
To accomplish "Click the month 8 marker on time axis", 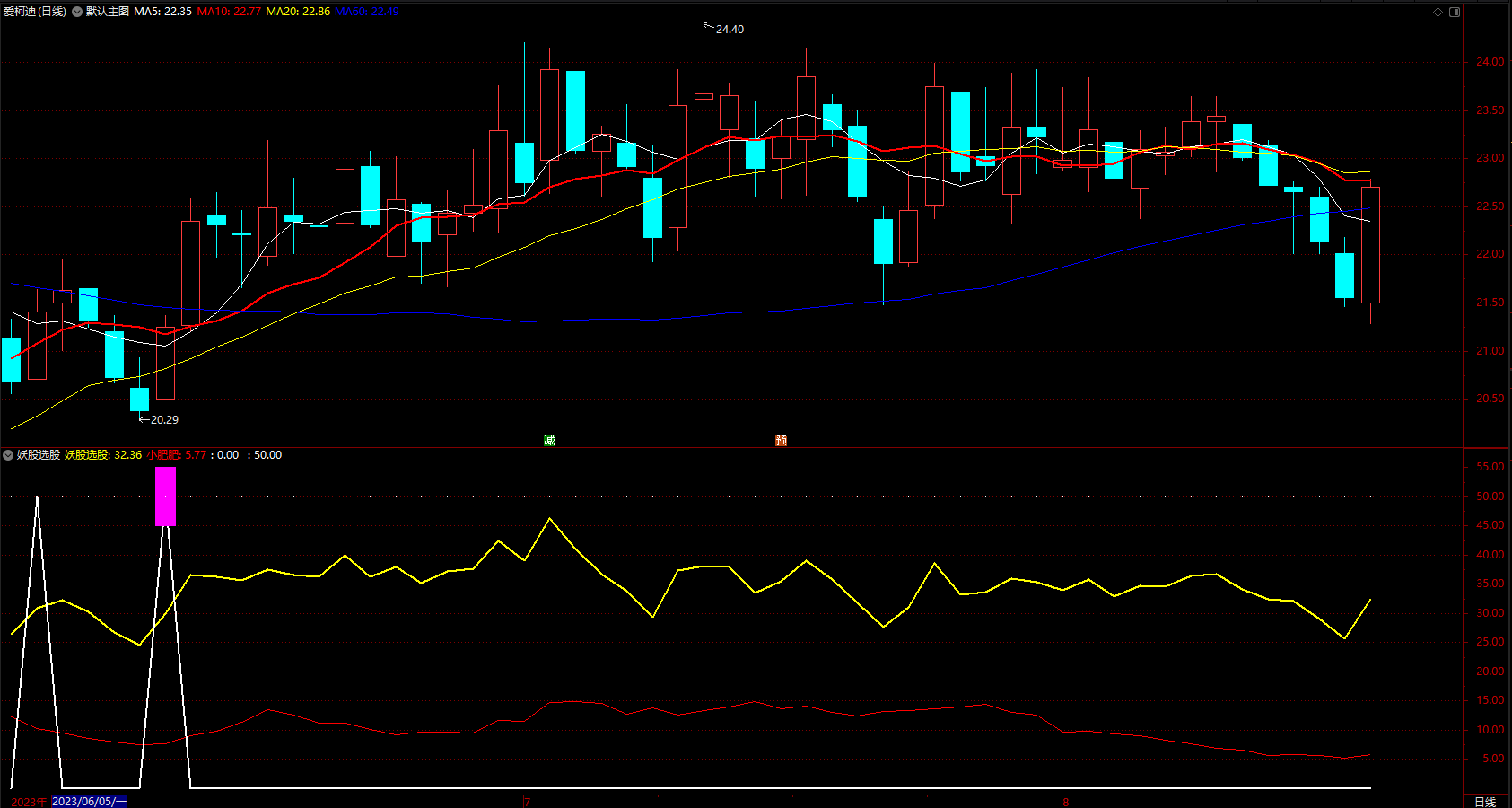I will tap(1065, 802).
